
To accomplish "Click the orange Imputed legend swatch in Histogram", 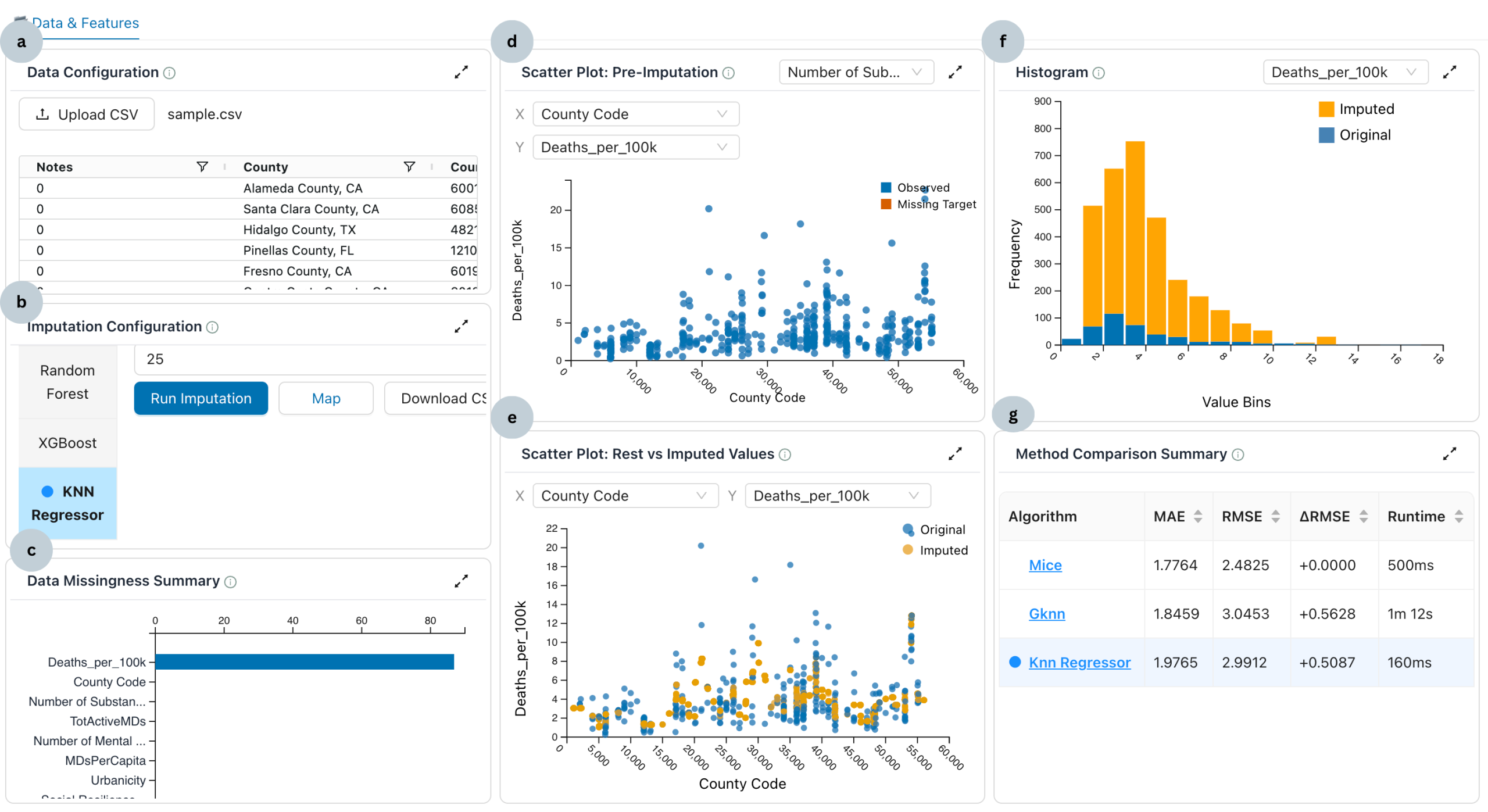I will (x=1326, y=109).
